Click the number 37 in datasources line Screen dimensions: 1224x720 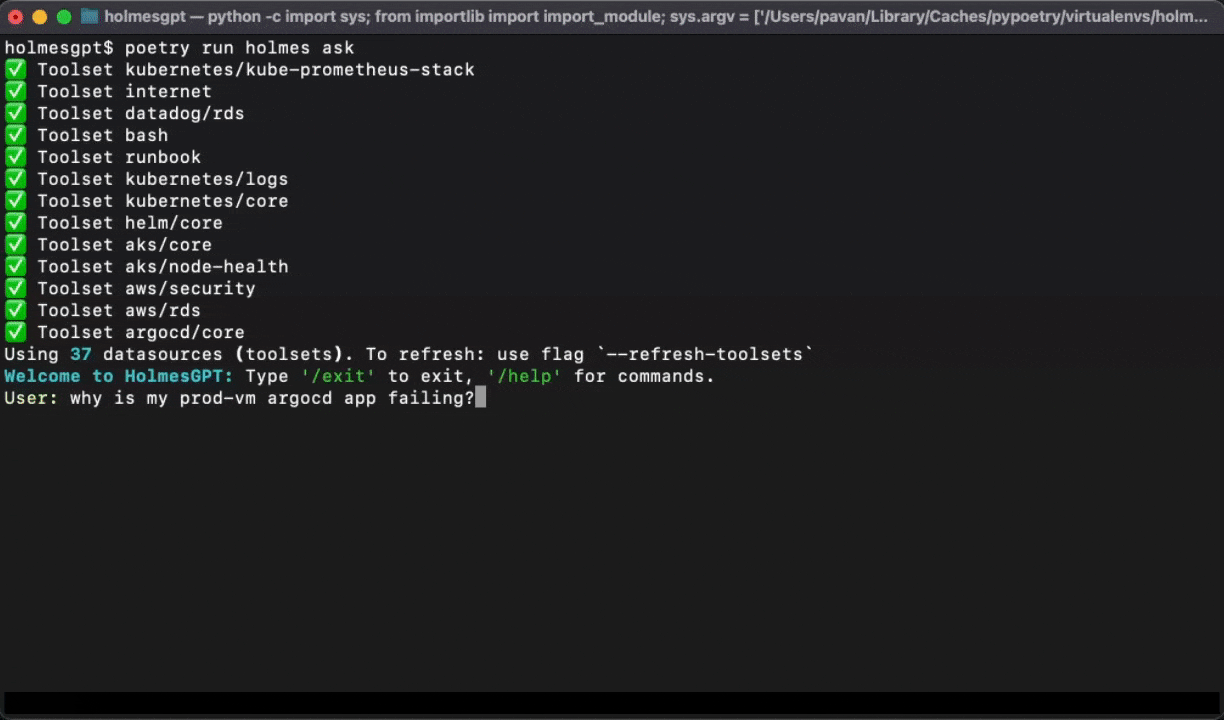pos(80,355)
